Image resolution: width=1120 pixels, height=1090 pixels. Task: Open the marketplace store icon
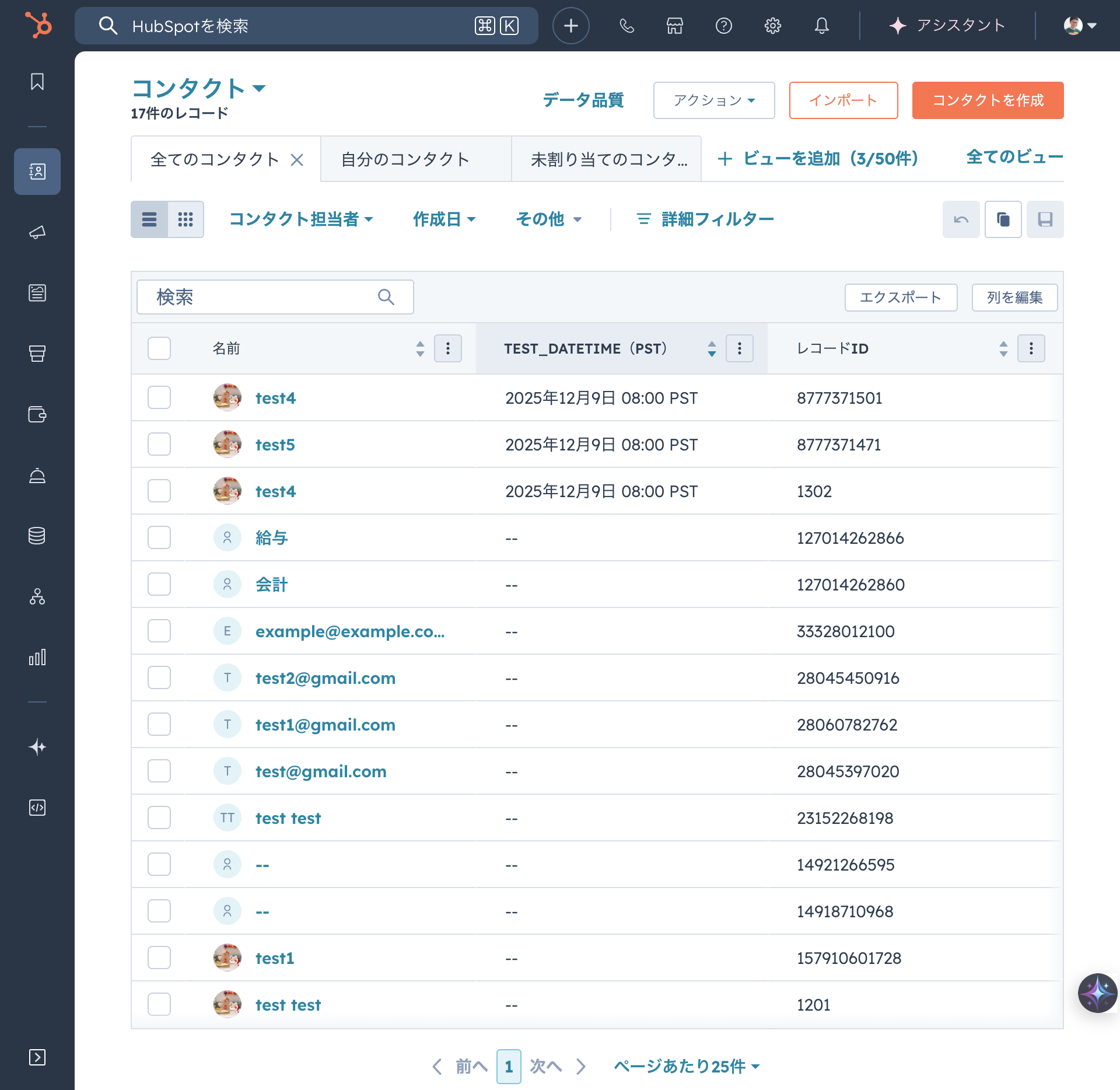coord(675,26)
